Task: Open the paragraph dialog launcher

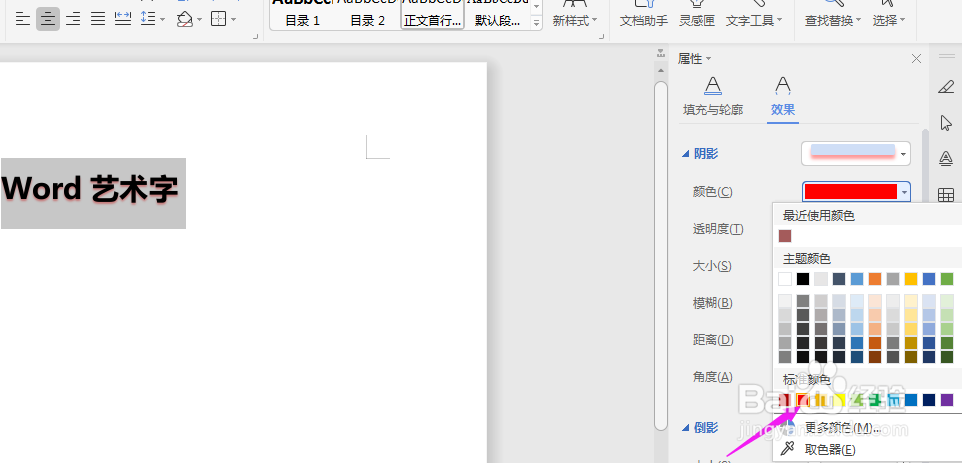Action: click(255, 37)
